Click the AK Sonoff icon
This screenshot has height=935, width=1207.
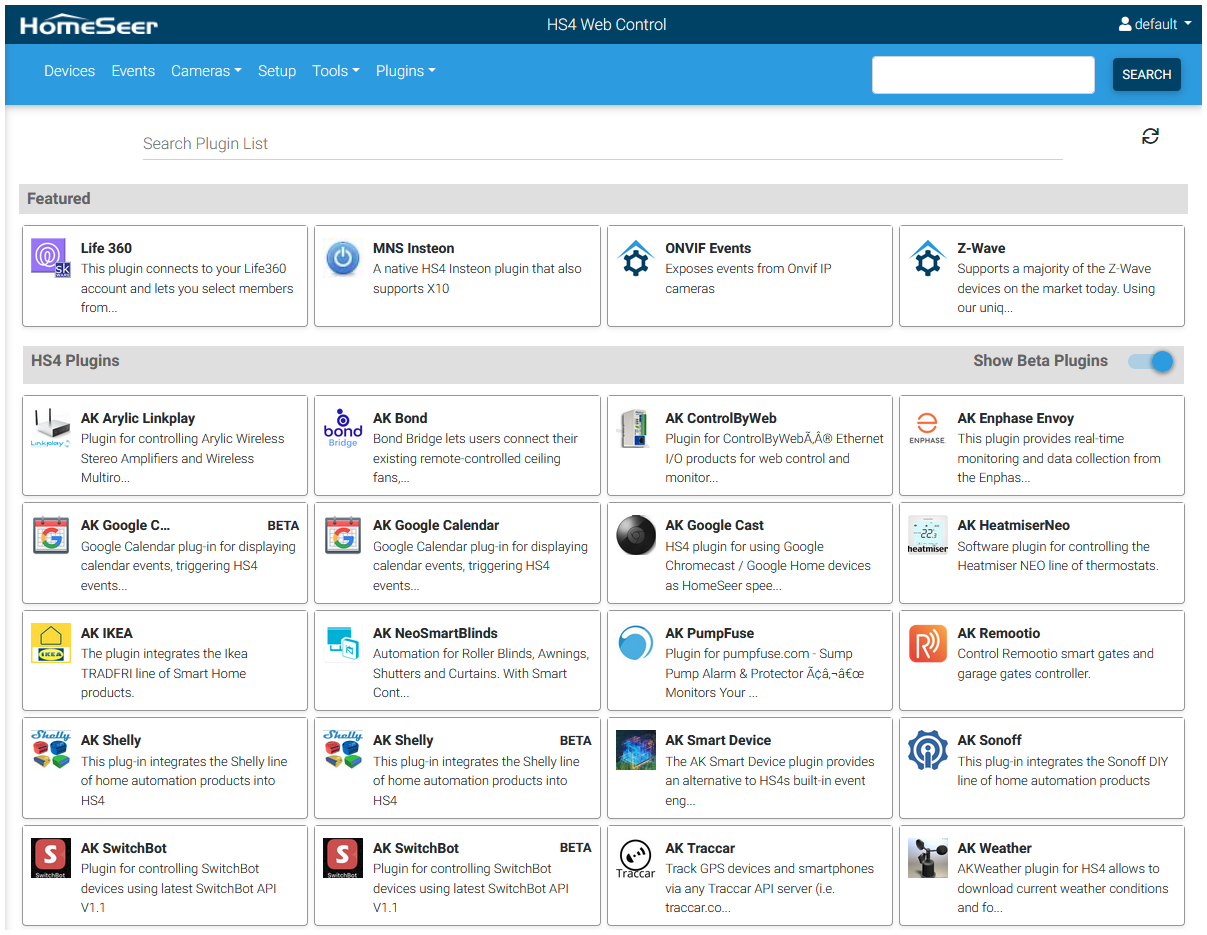click(x=927, y=750)
